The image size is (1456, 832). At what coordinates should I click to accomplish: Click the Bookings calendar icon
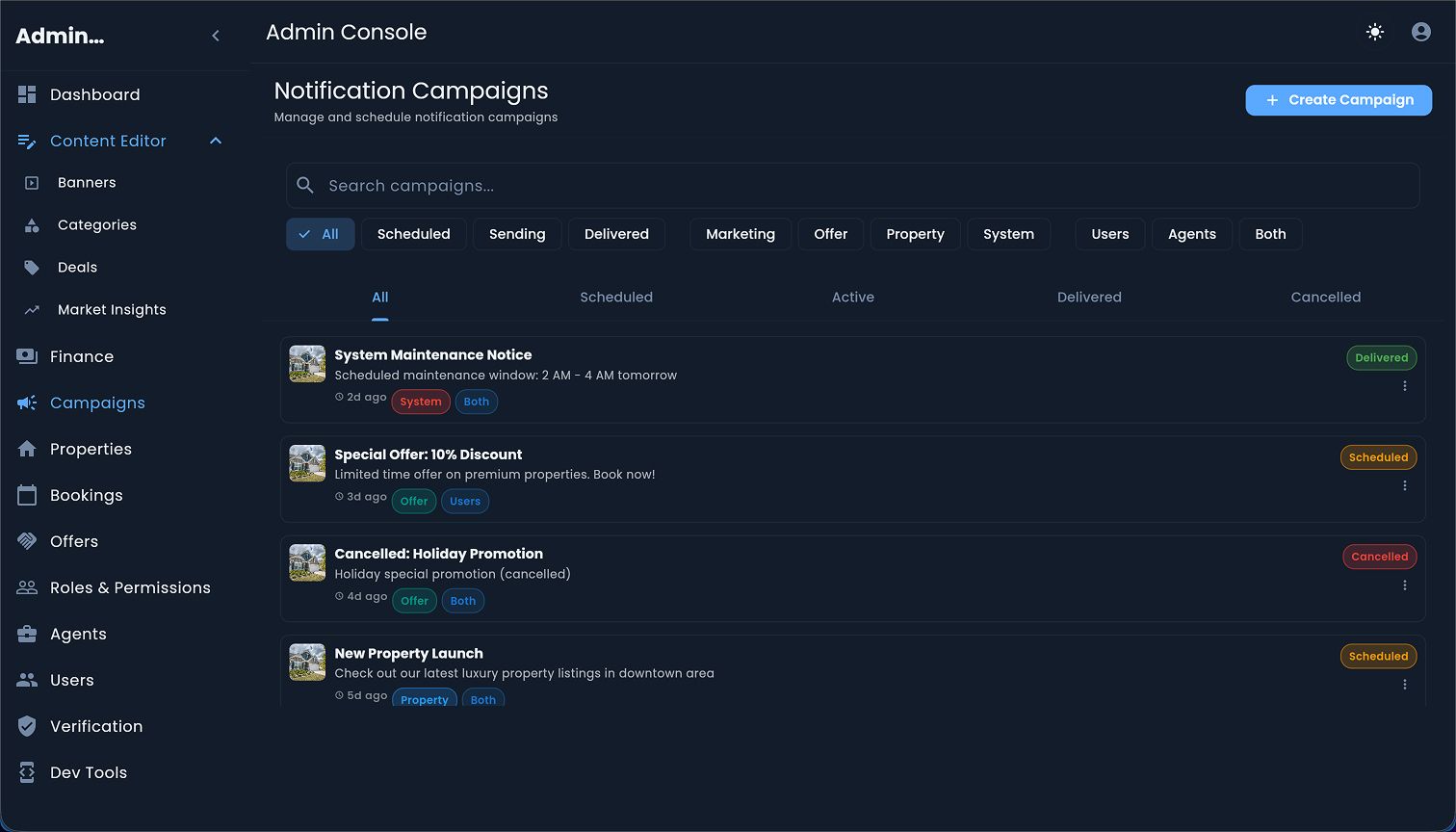click(27, 495)
